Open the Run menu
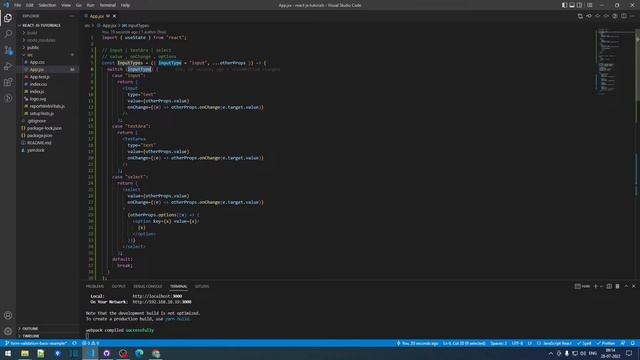Viewport: 640px width, 360px height. 91,5
